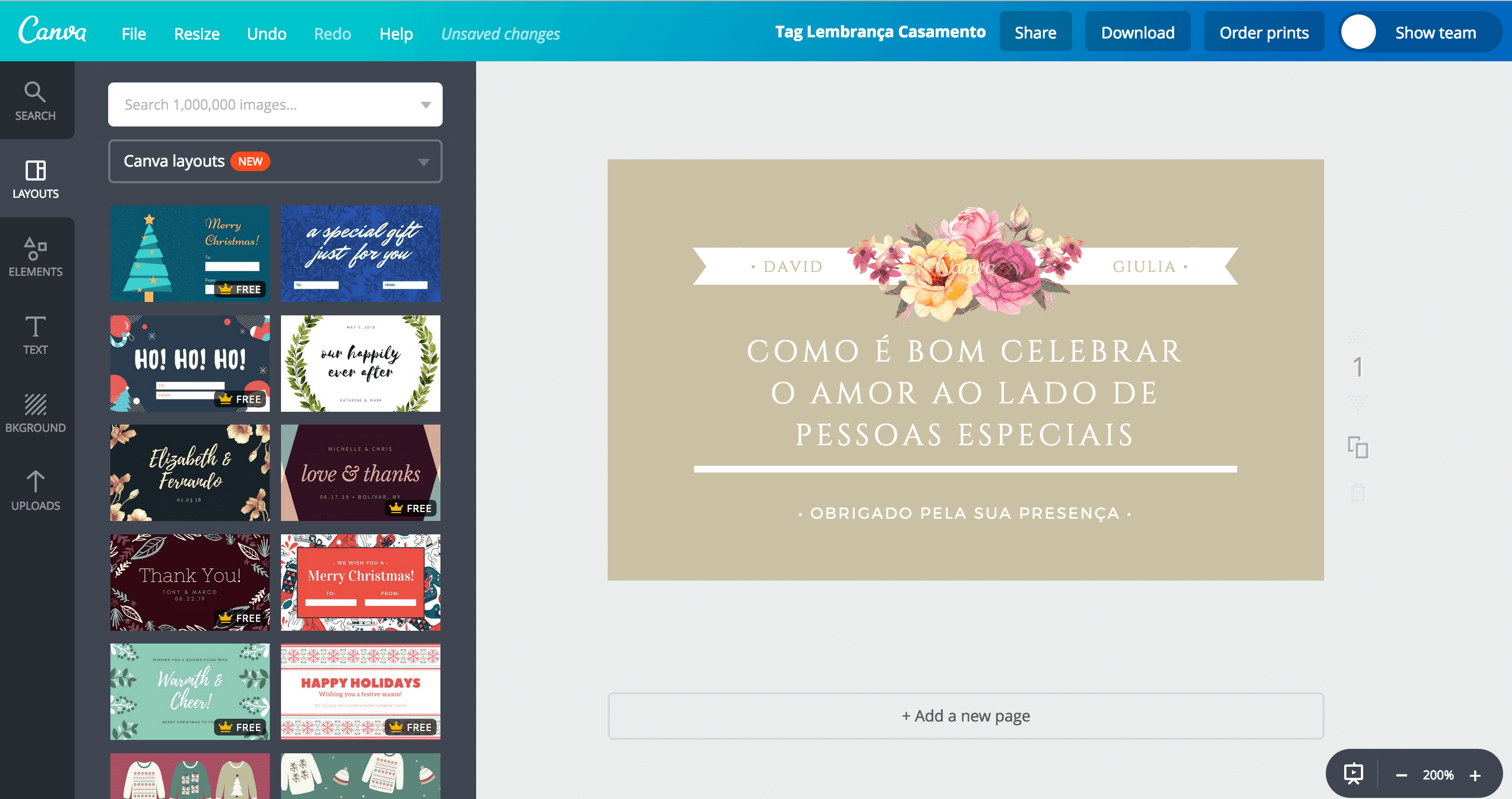Select the HO! HO! HO! layout
Image resolution: width=1512 pixels, height=799 pixels.
coord(190,363)
